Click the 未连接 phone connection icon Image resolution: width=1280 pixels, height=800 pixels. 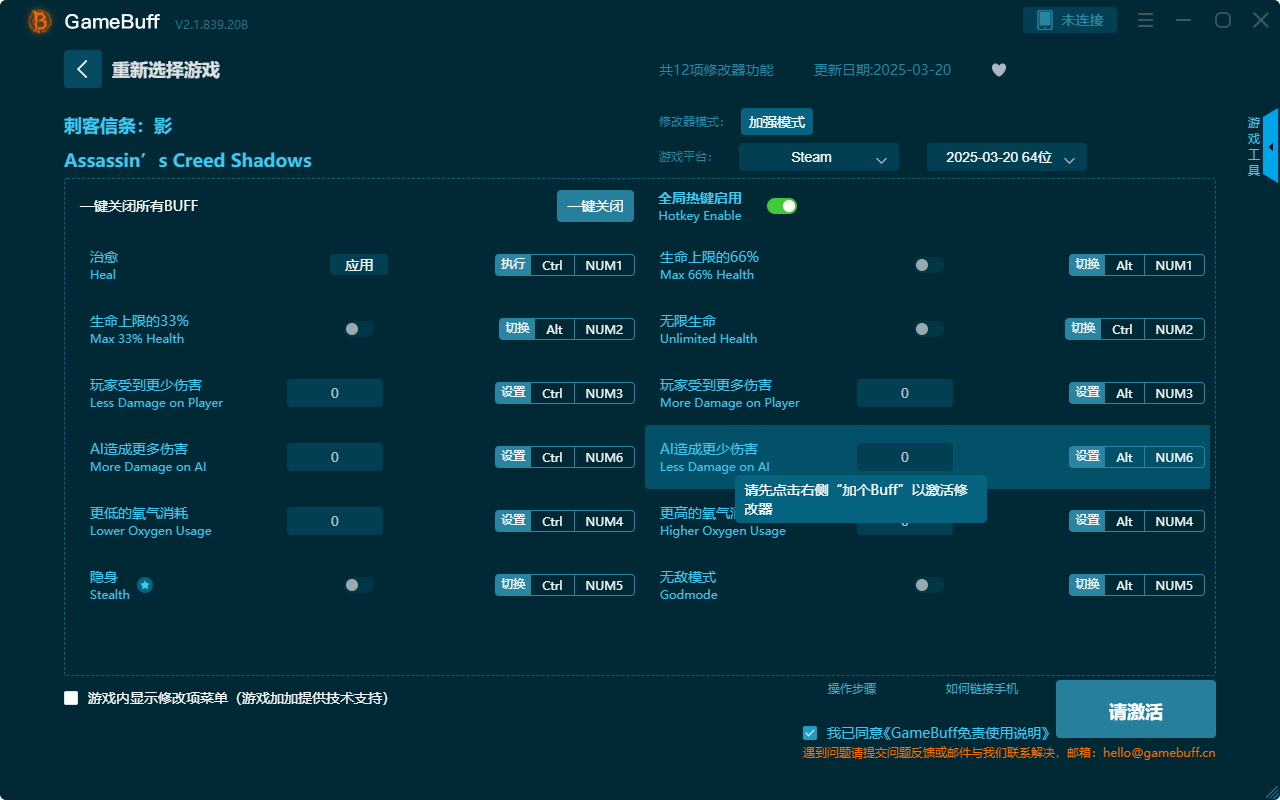(1070, 19)
